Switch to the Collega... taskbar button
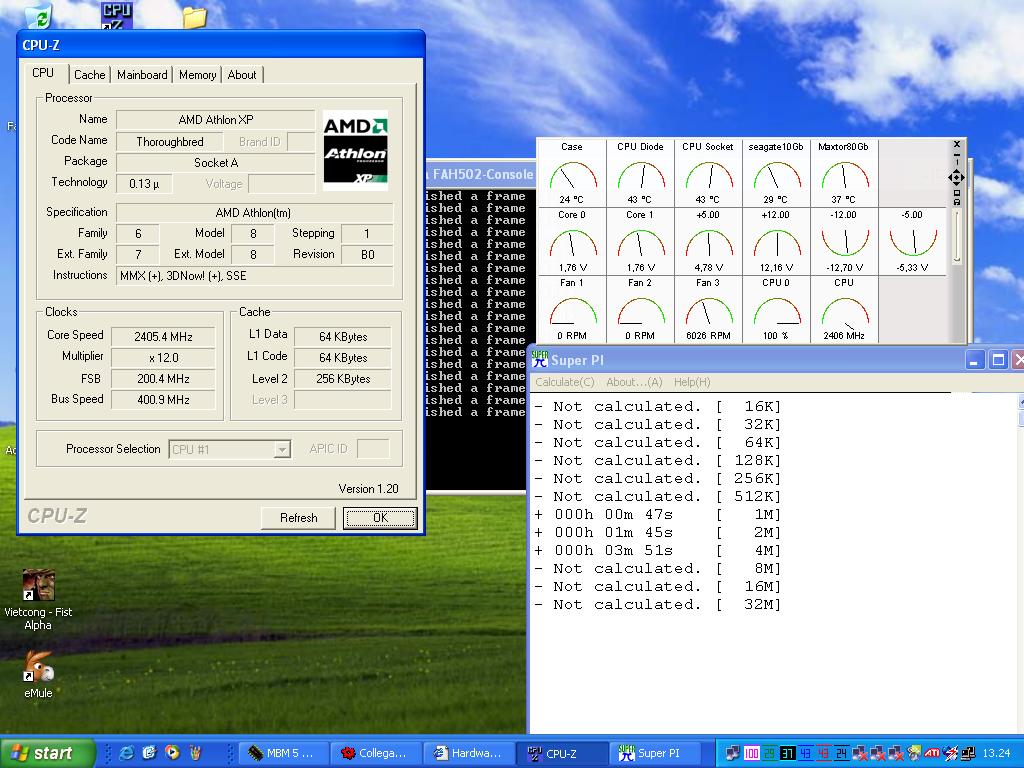 [374, 753]
